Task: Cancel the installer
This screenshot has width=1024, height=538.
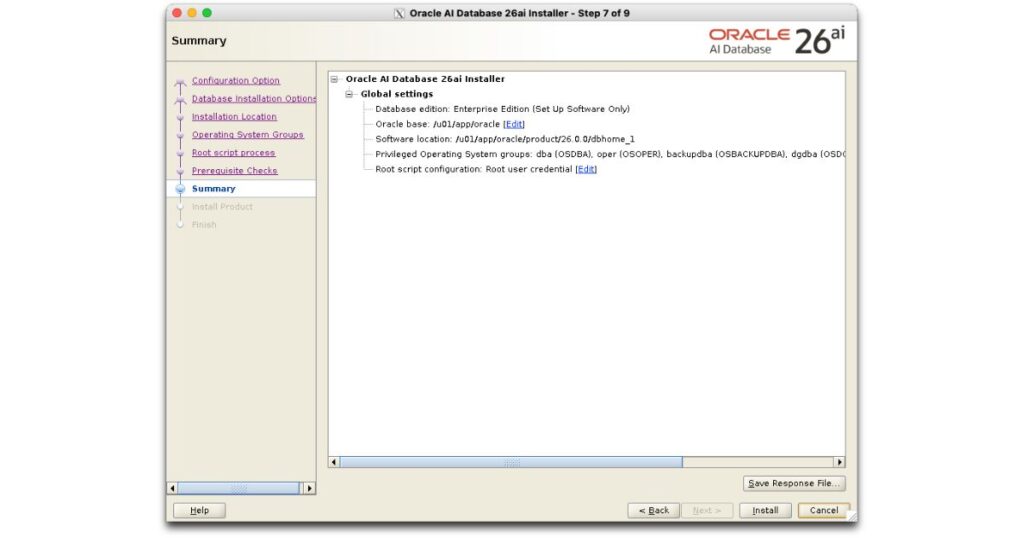Action: [x=824, y=511]
